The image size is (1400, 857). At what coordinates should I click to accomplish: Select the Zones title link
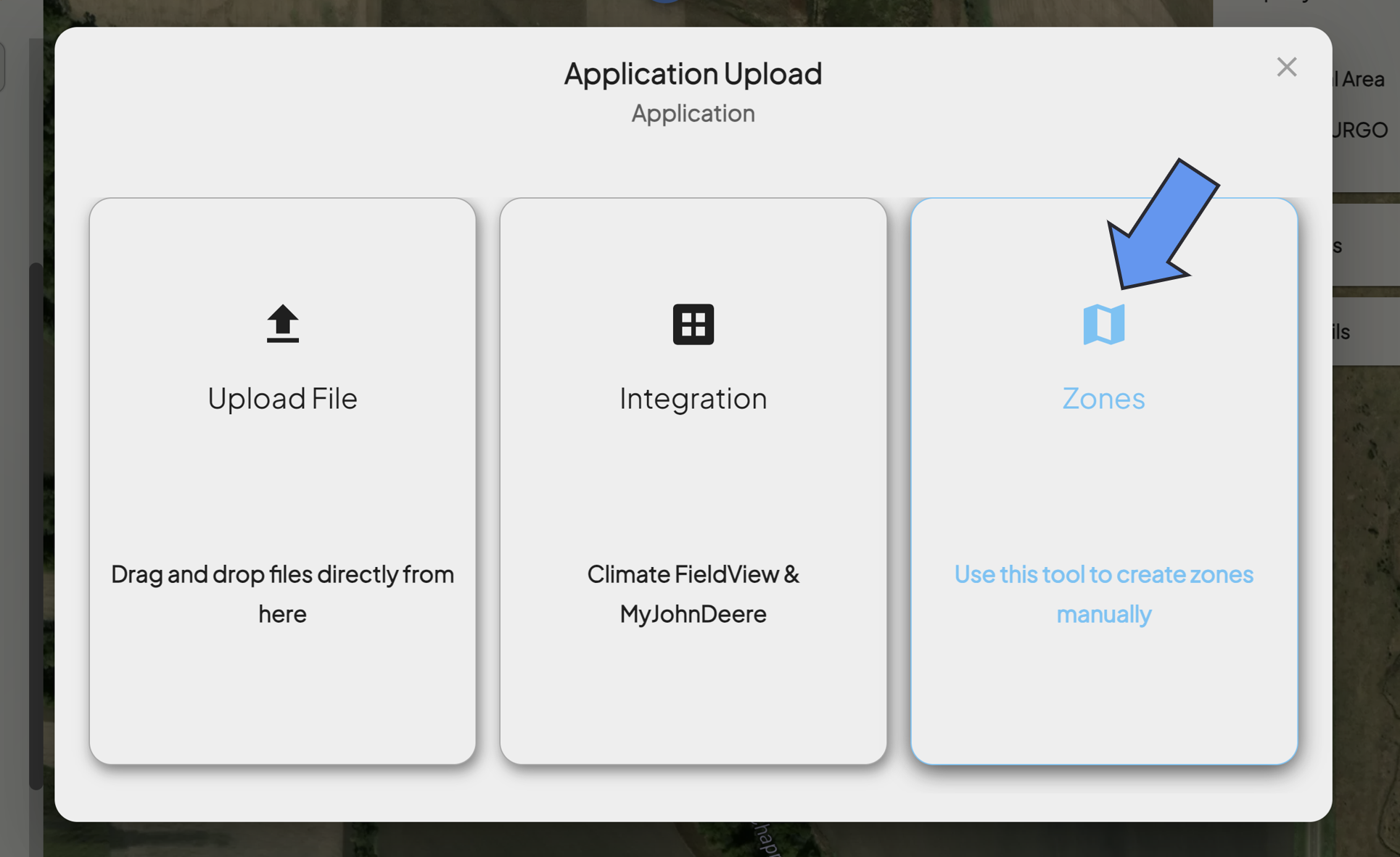pos(1103,398)
